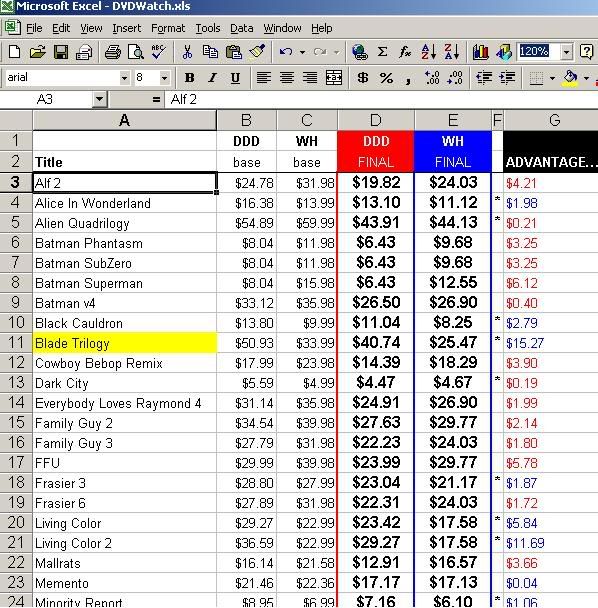Click the Select All corner button
The image size is (598, 608).
(x=16, y=120)
